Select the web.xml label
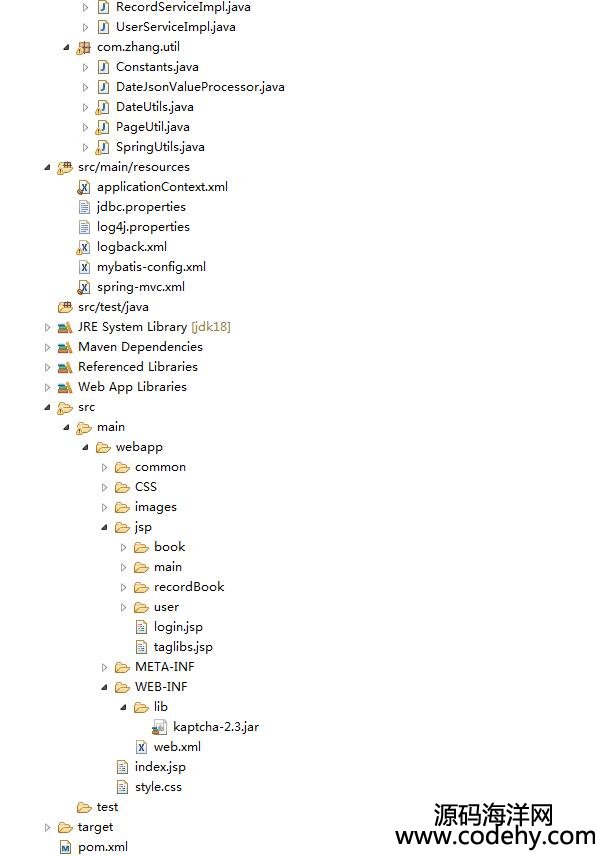This screenshot has height=856, width=600. tap(177, 747)
